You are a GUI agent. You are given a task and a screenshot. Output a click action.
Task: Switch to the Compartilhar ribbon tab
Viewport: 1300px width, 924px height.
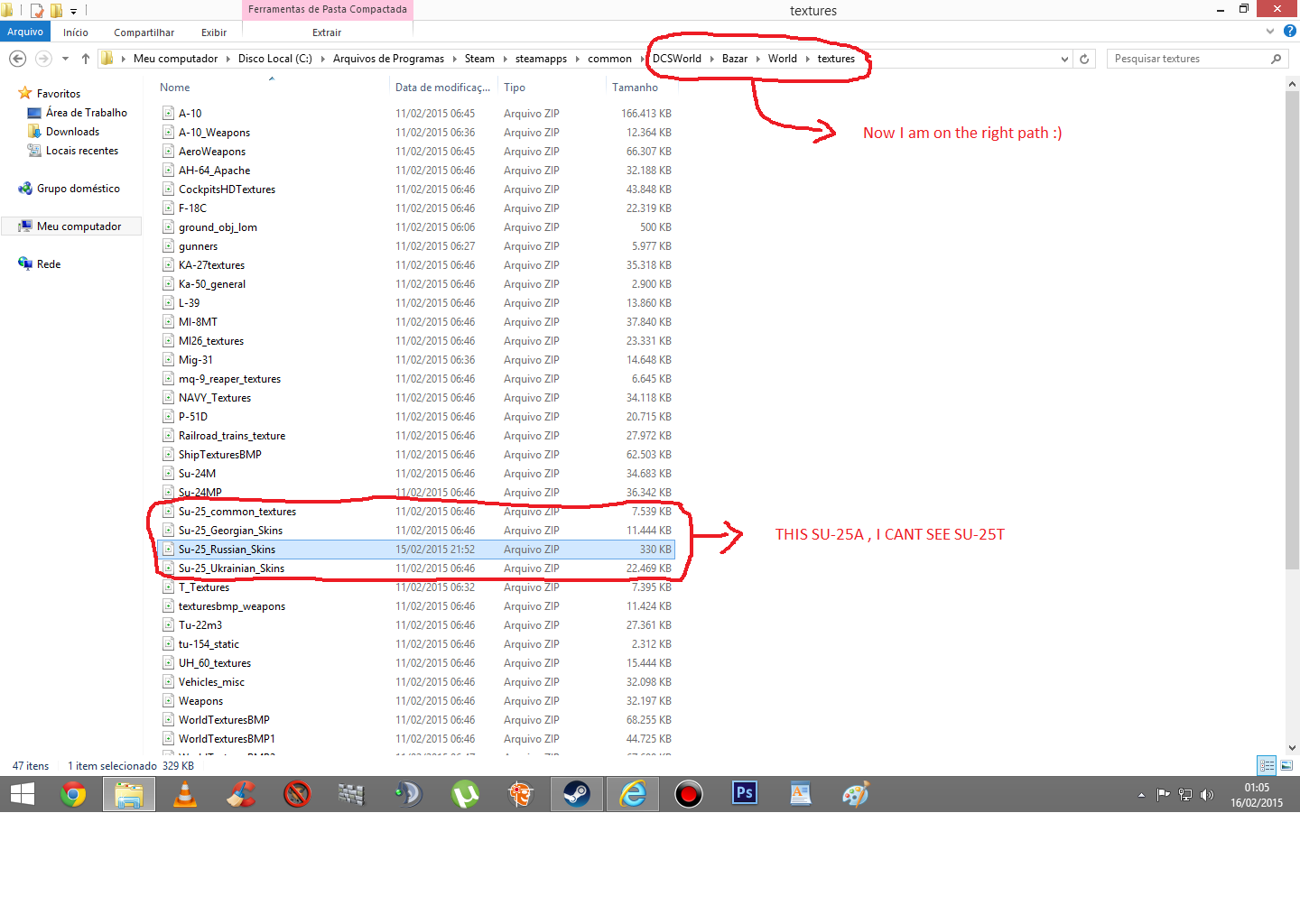click(x=144, y=32)
